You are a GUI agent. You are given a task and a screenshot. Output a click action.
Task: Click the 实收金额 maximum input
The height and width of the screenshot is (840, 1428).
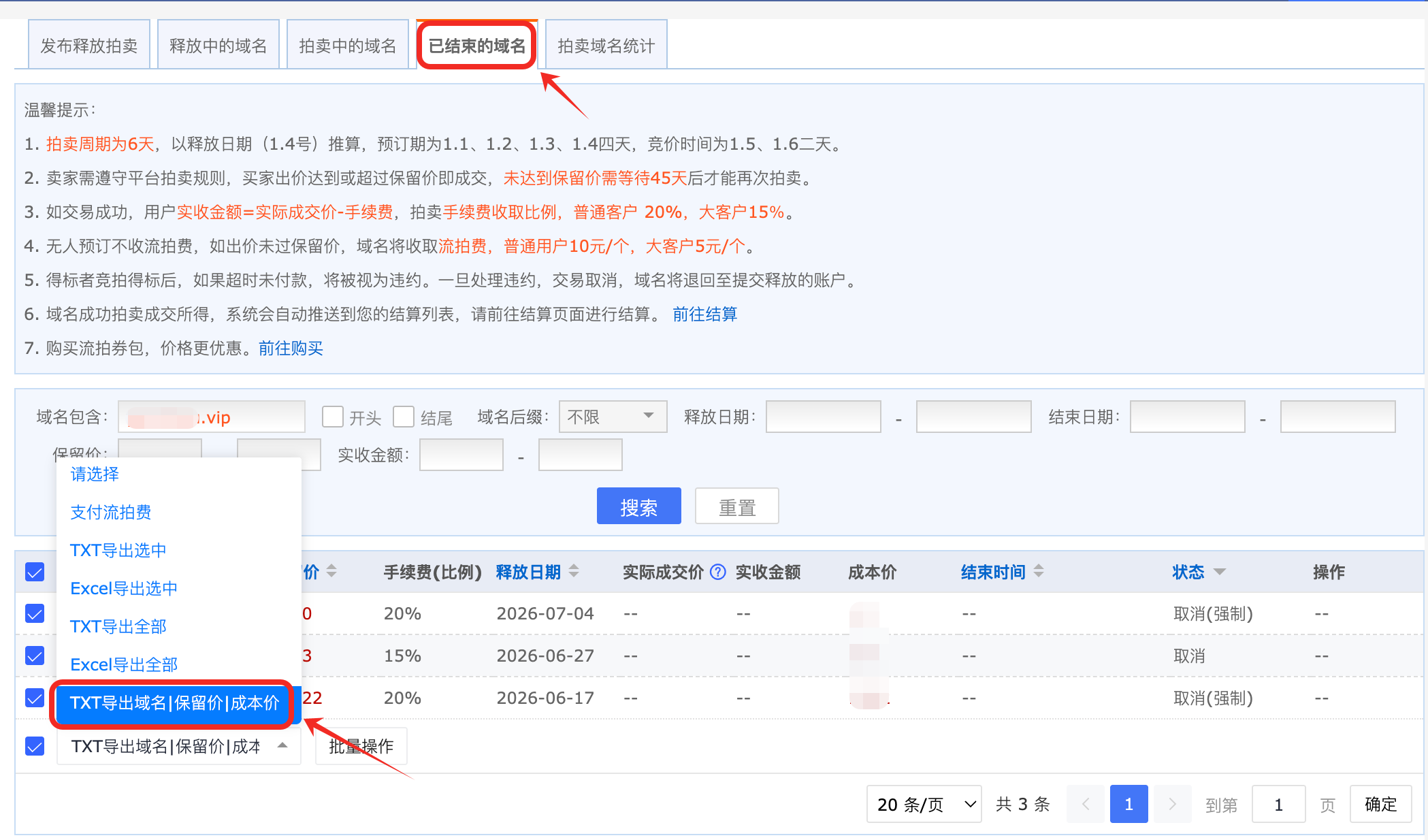pyautogui.click(x=581, y=455)
